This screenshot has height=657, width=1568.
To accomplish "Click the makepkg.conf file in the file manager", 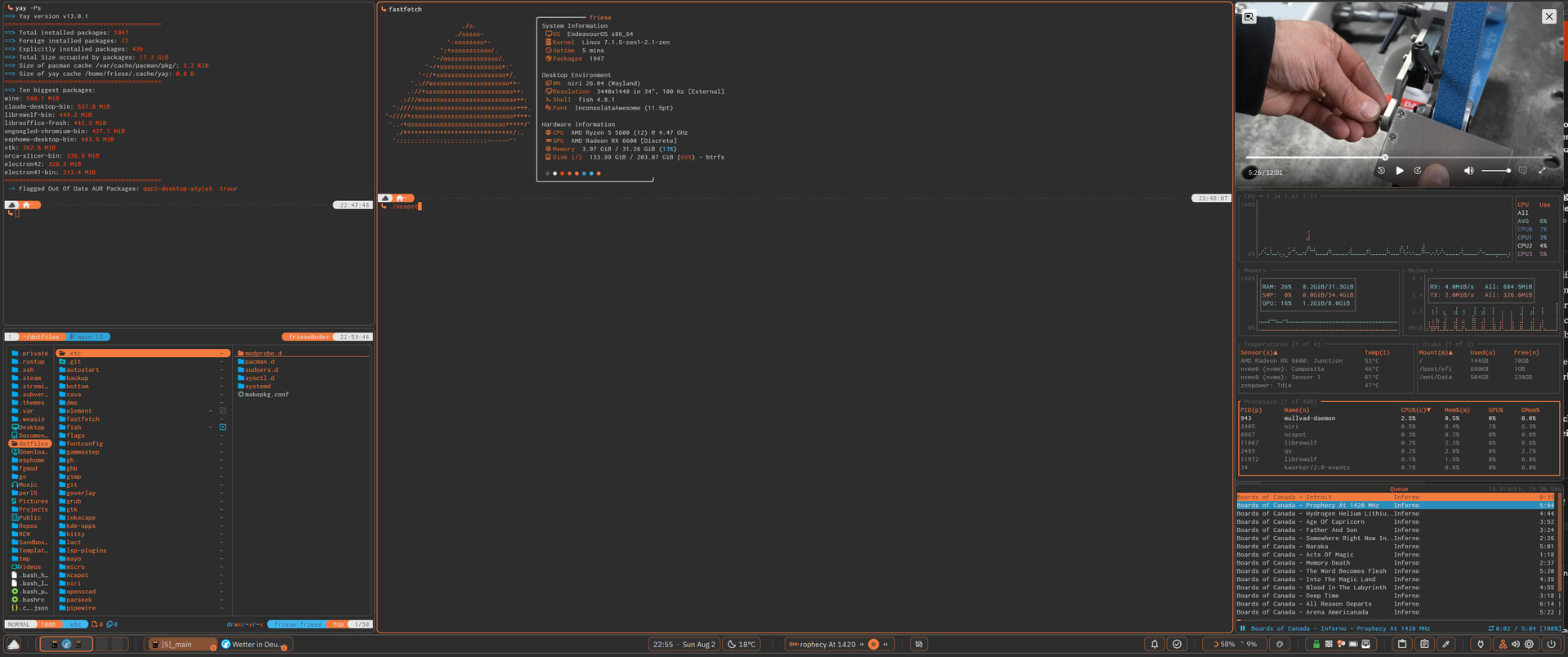I will click(x=263, y=395).
